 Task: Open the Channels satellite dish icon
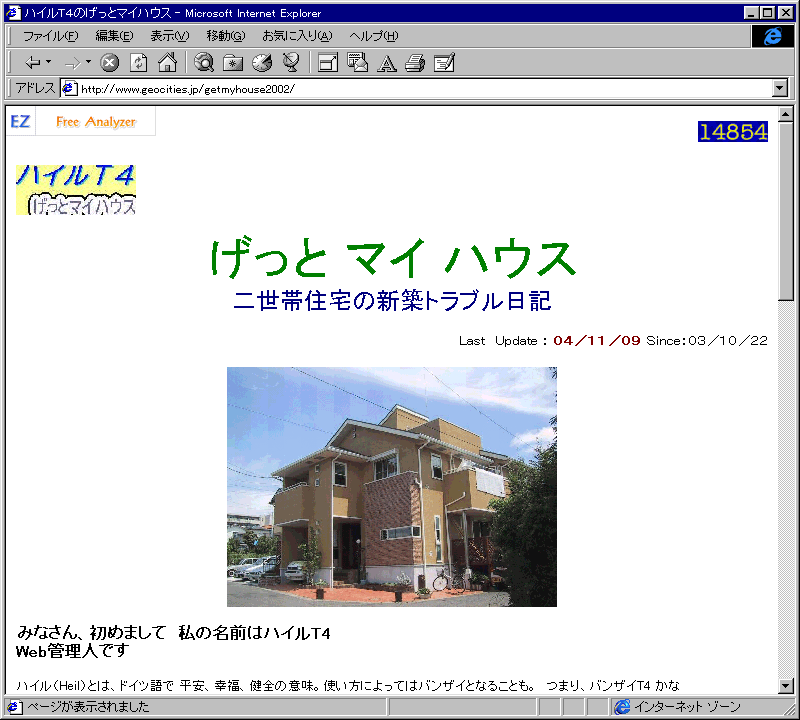tap(291, 63)
